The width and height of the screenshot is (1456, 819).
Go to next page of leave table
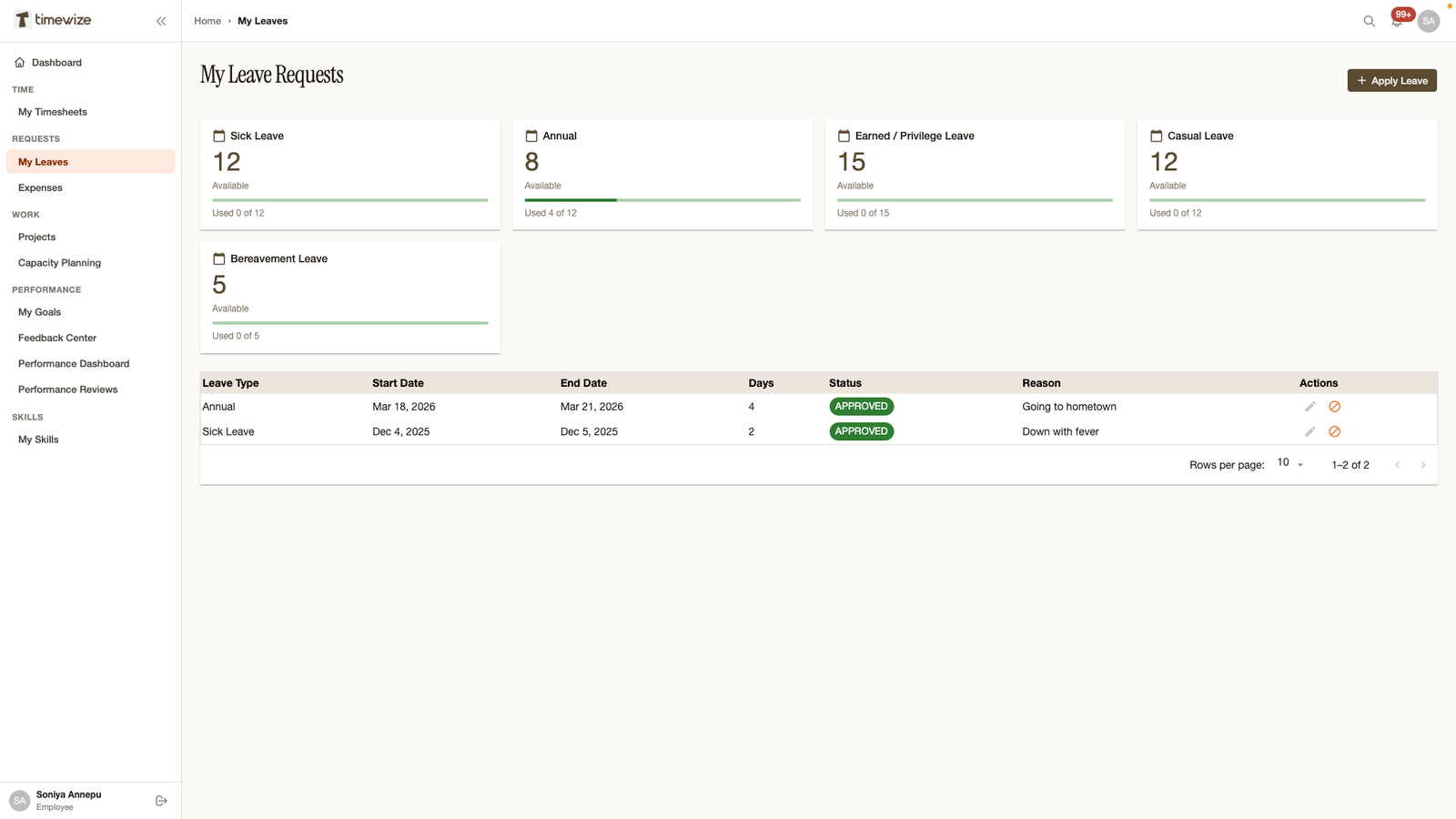(x=1423, y=465)
